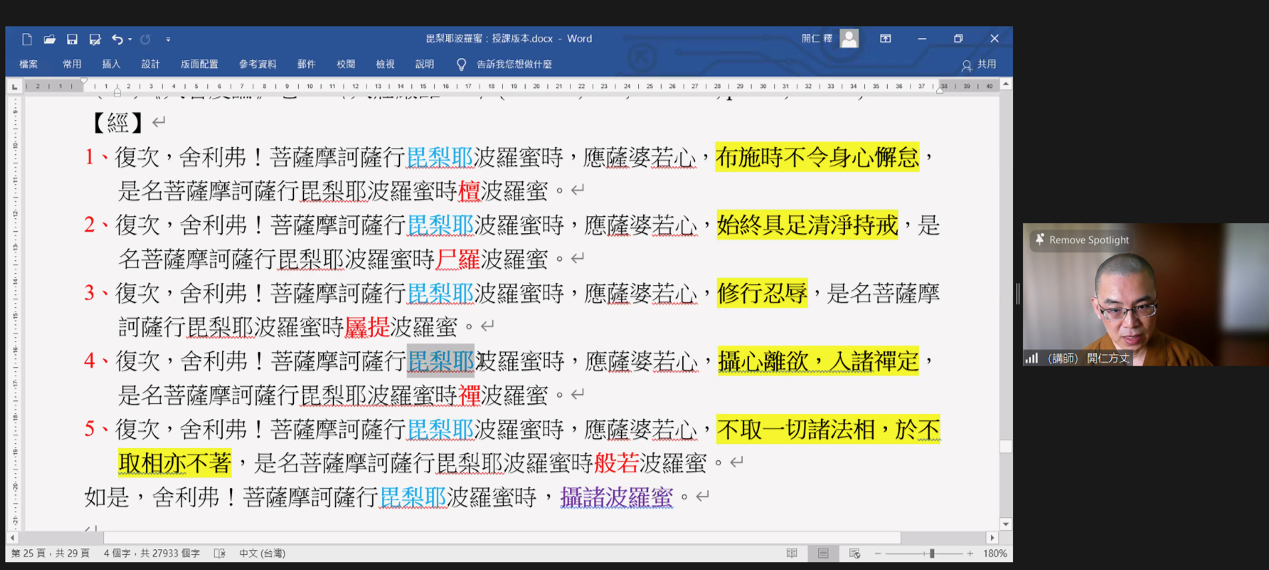Open the 版面配置 ribbon tab
This screenshot has width=1269, height=570.
click(199, 64)
